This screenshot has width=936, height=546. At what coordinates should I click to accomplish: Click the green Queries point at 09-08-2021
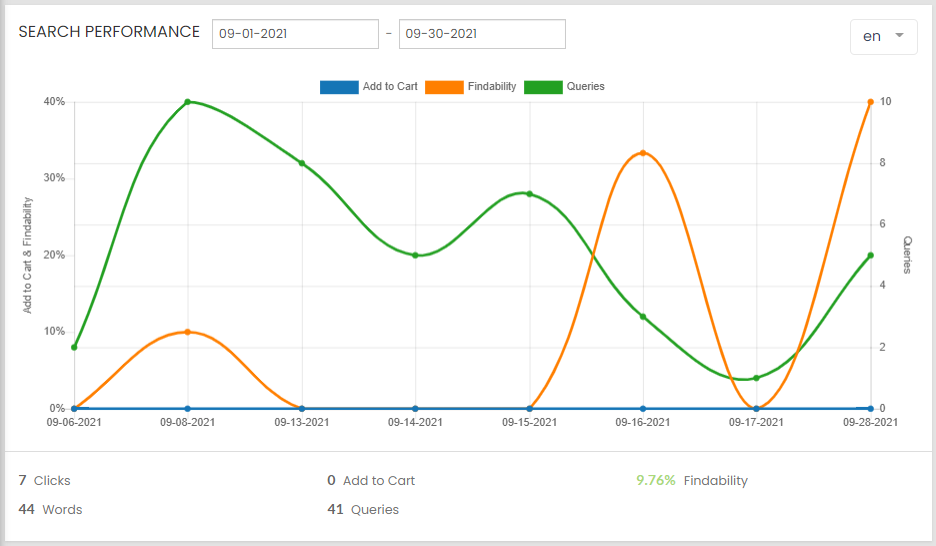coord(187,102)
